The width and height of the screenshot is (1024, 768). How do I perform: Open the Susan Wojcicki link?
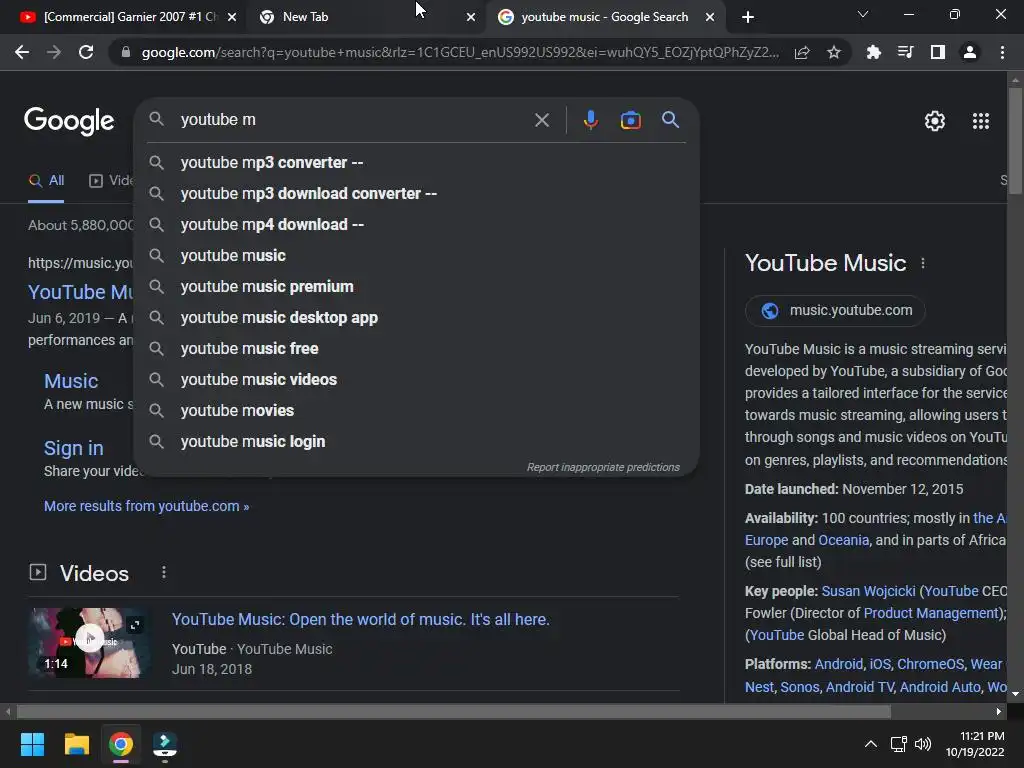click(x=868, y=591)
